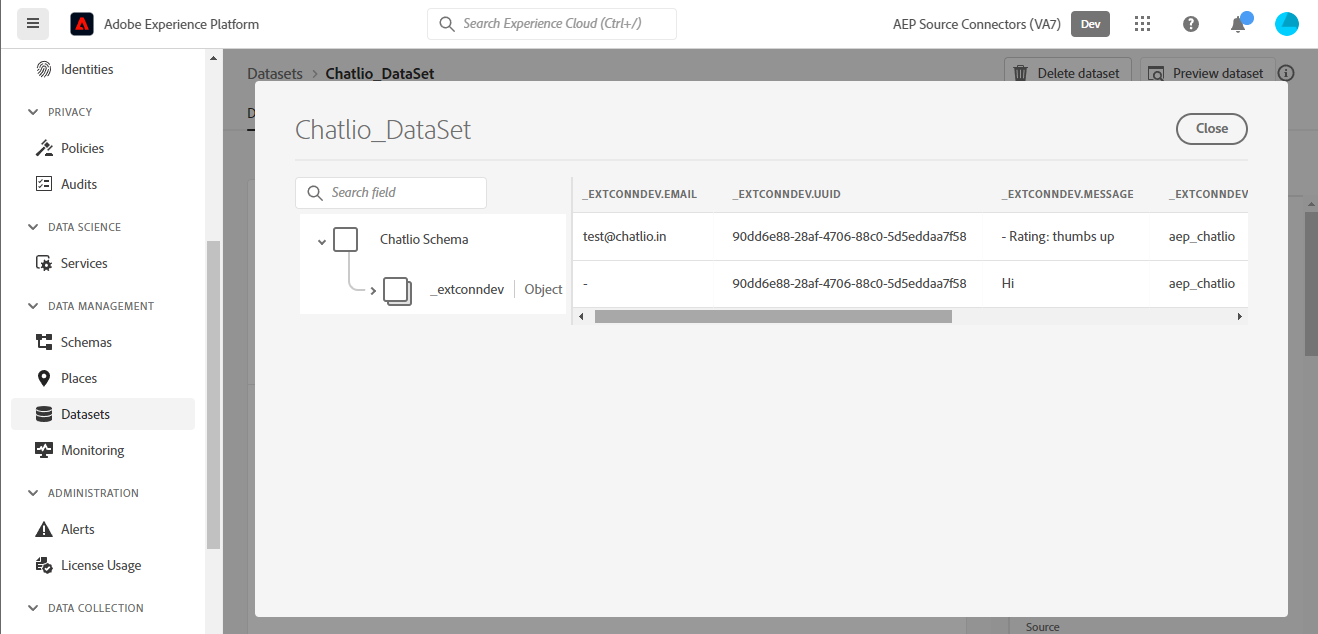This screenshot has height=634, width=1318.
Task: Click the Policies icon in sidebar
Action: pos(44,148)
